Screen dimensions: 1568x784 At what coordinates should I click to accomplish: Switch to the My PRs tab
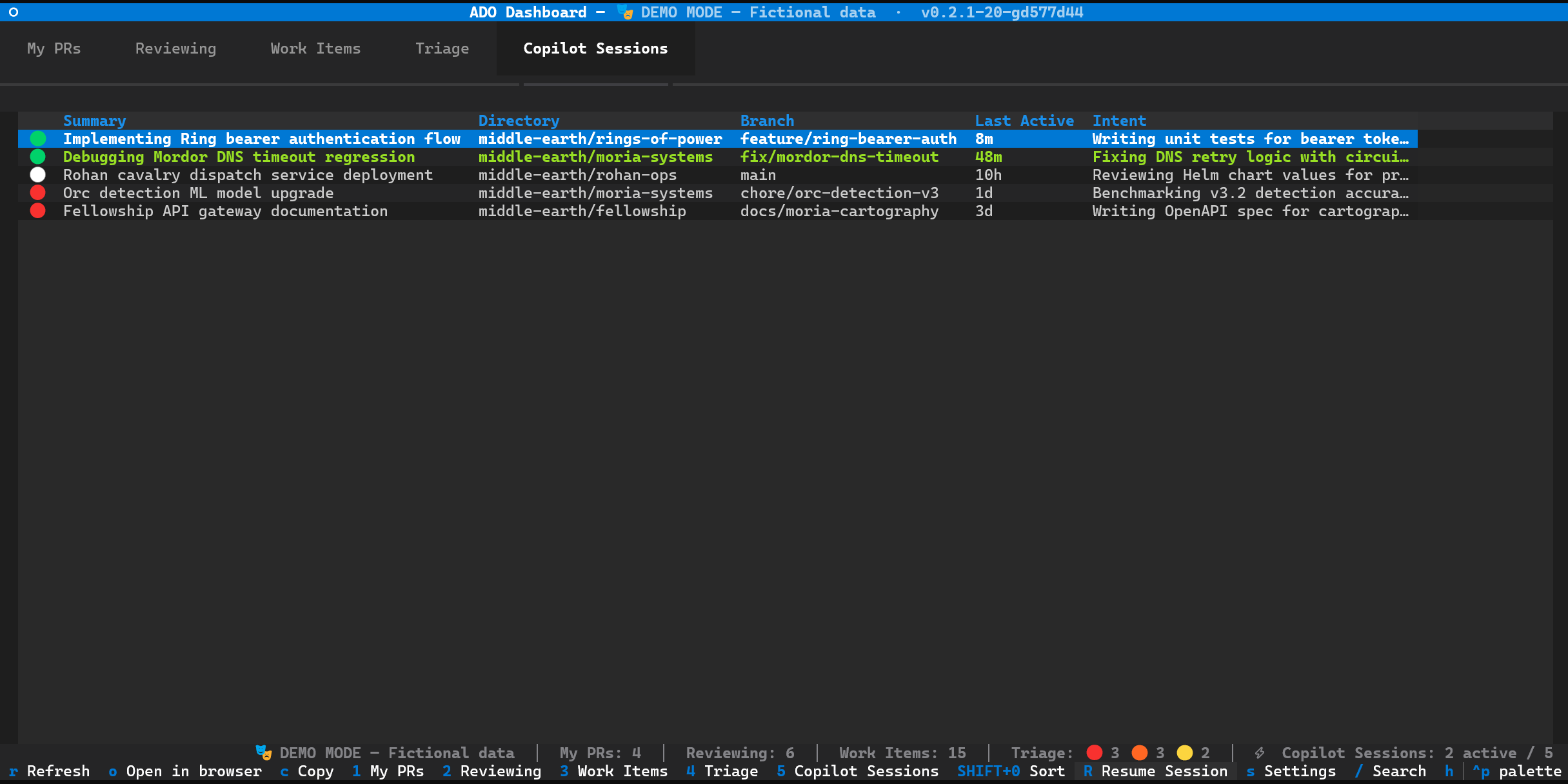point(54,48)
